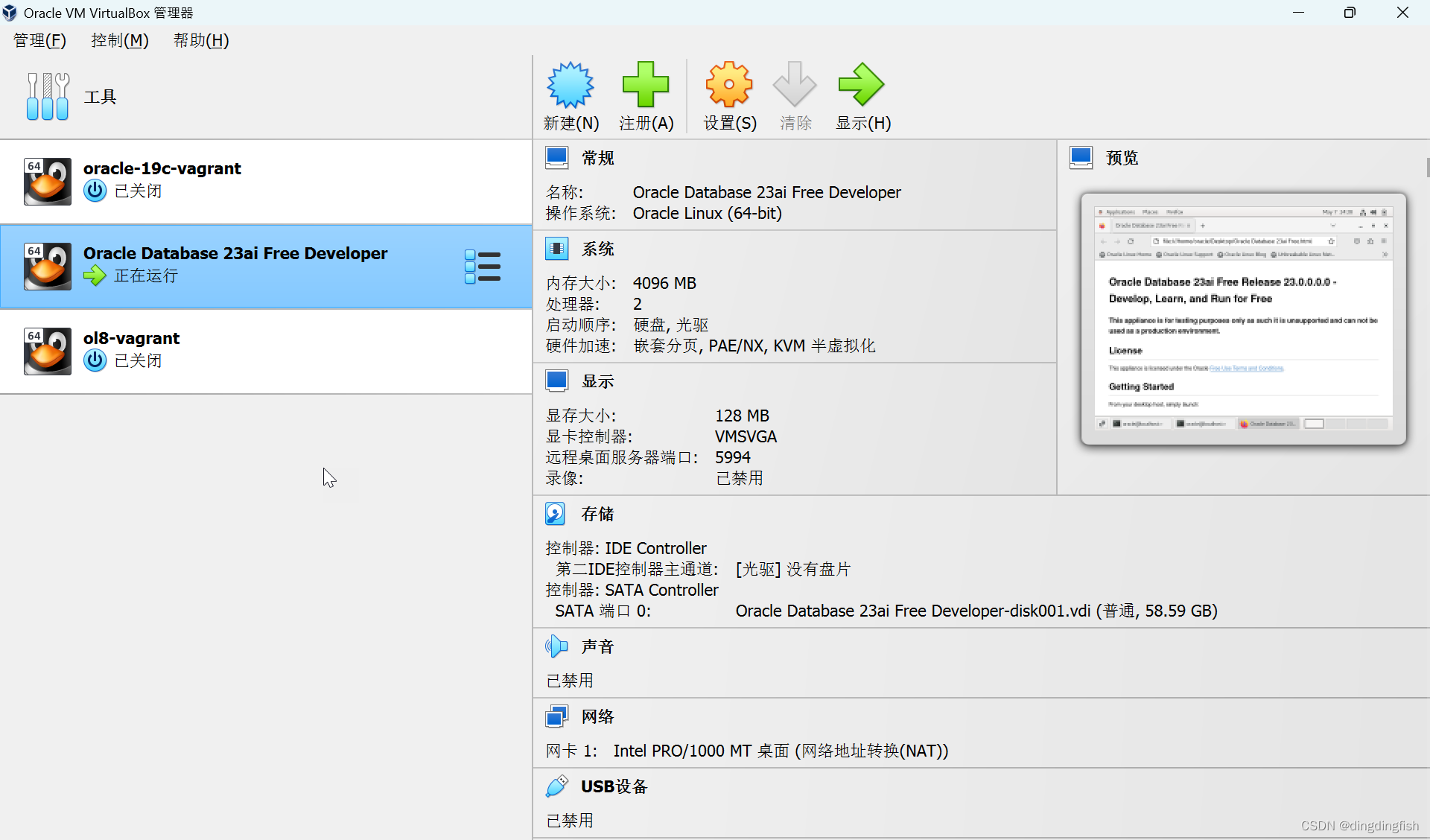The image size is (1430, 840).
Task: Click Oracle Linux (64-bit) OS value
Action: pos(708,213)
